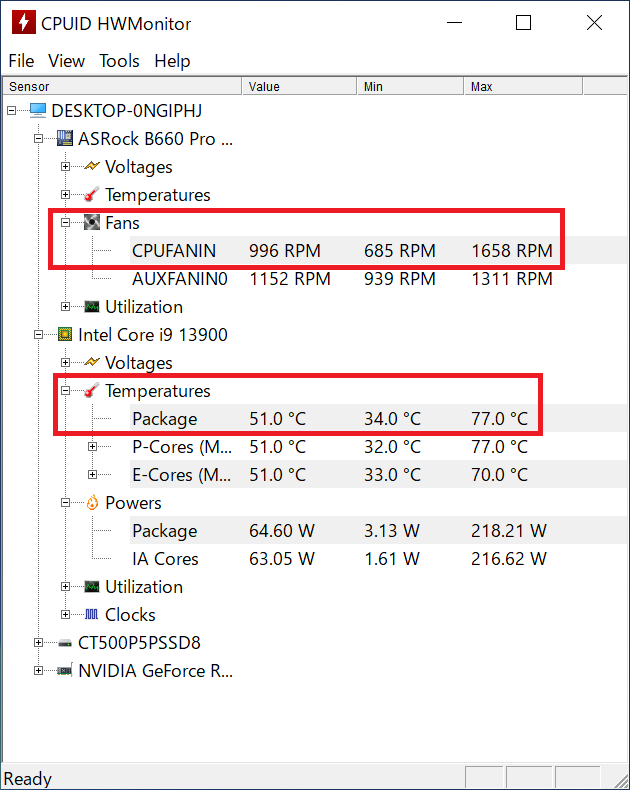Expand the CPU Voltages node
630x790 pixels.
66,362
